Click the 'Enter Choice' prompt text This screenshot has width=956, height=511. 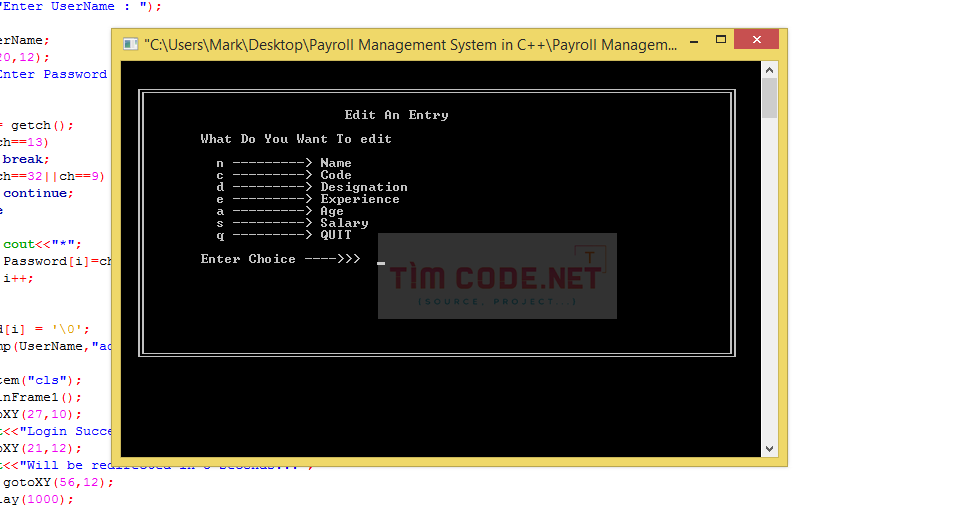click(280, 259)
